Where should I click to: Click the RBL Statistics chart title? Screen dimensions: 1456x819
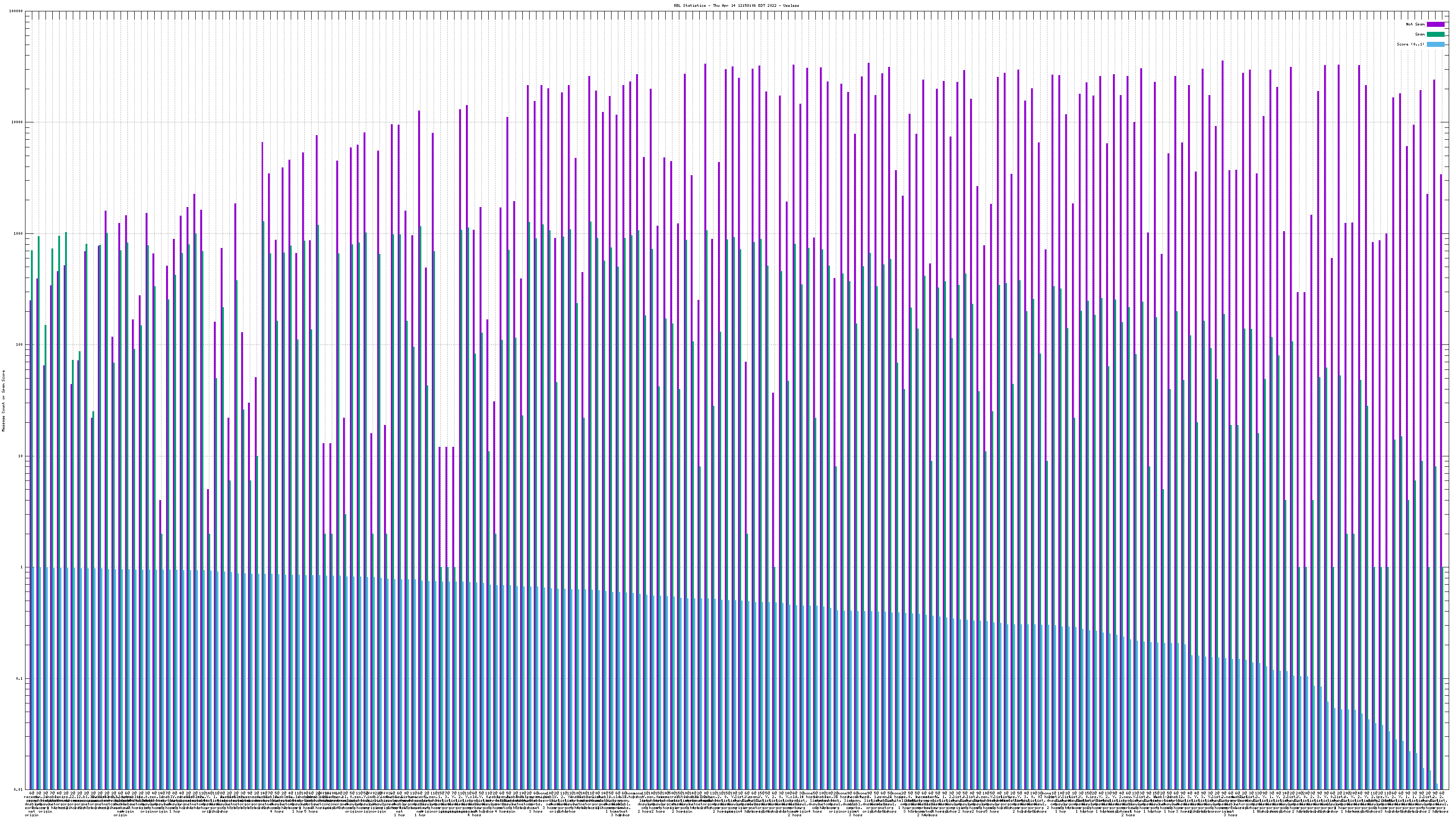coord(737,5)
